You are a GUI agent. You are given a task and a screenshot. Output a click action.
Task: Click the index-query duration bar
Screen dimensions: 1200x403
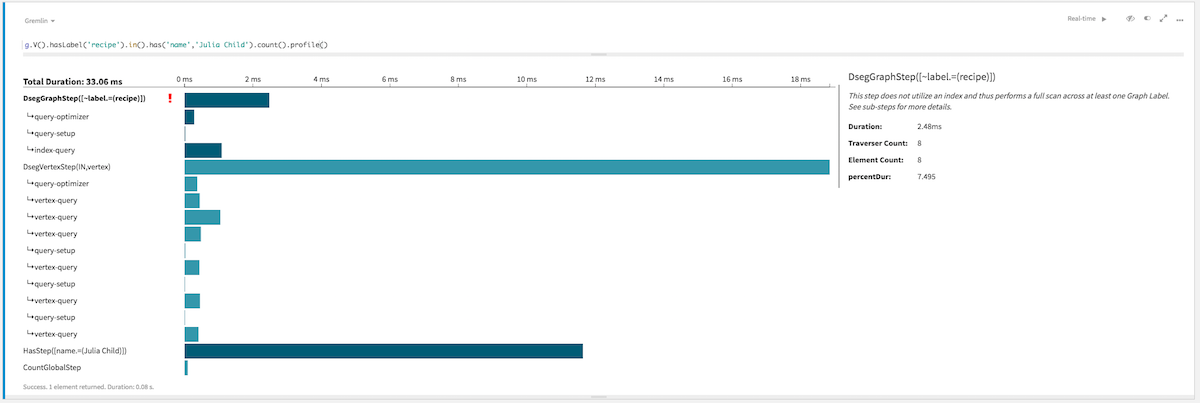[203, 150]
